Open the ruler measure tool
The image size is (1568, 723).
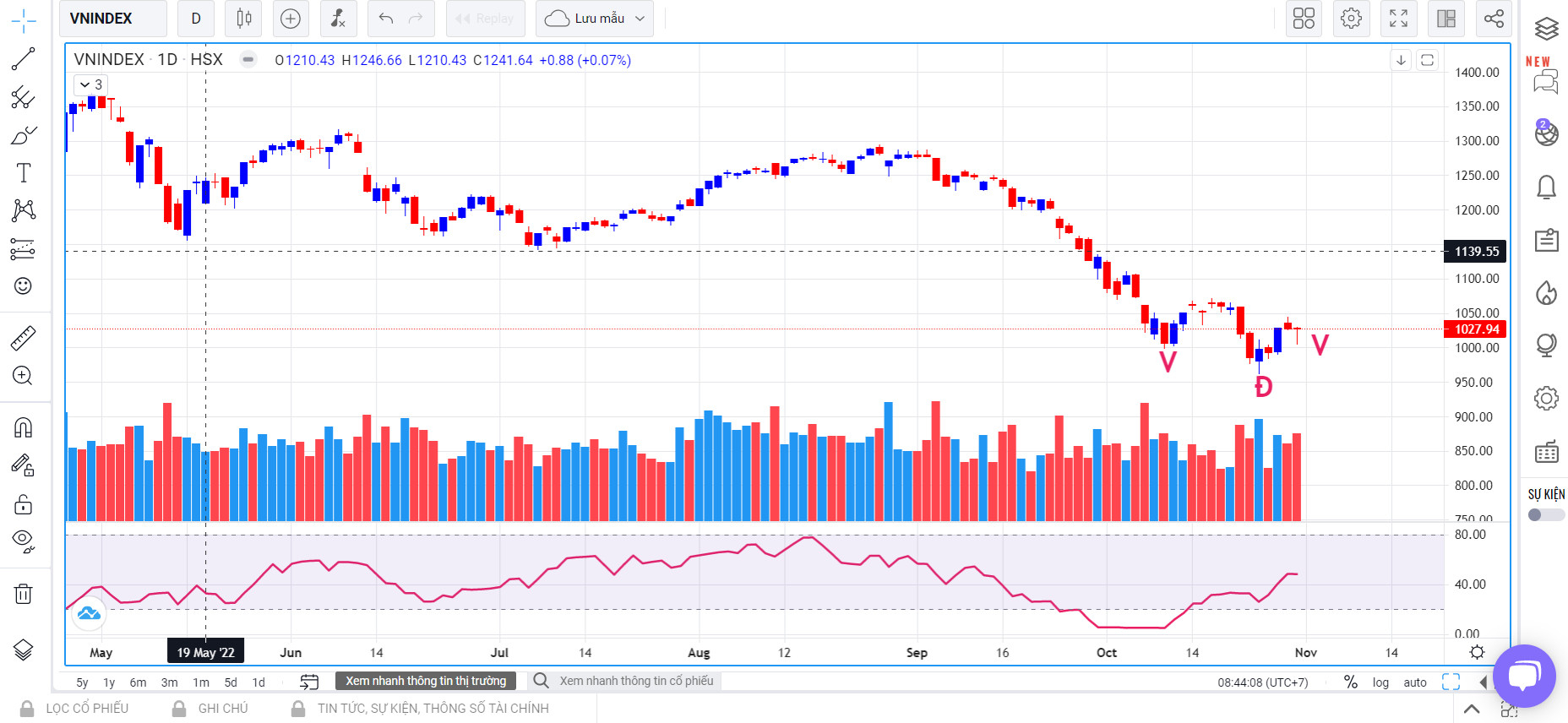pos(23,339)
